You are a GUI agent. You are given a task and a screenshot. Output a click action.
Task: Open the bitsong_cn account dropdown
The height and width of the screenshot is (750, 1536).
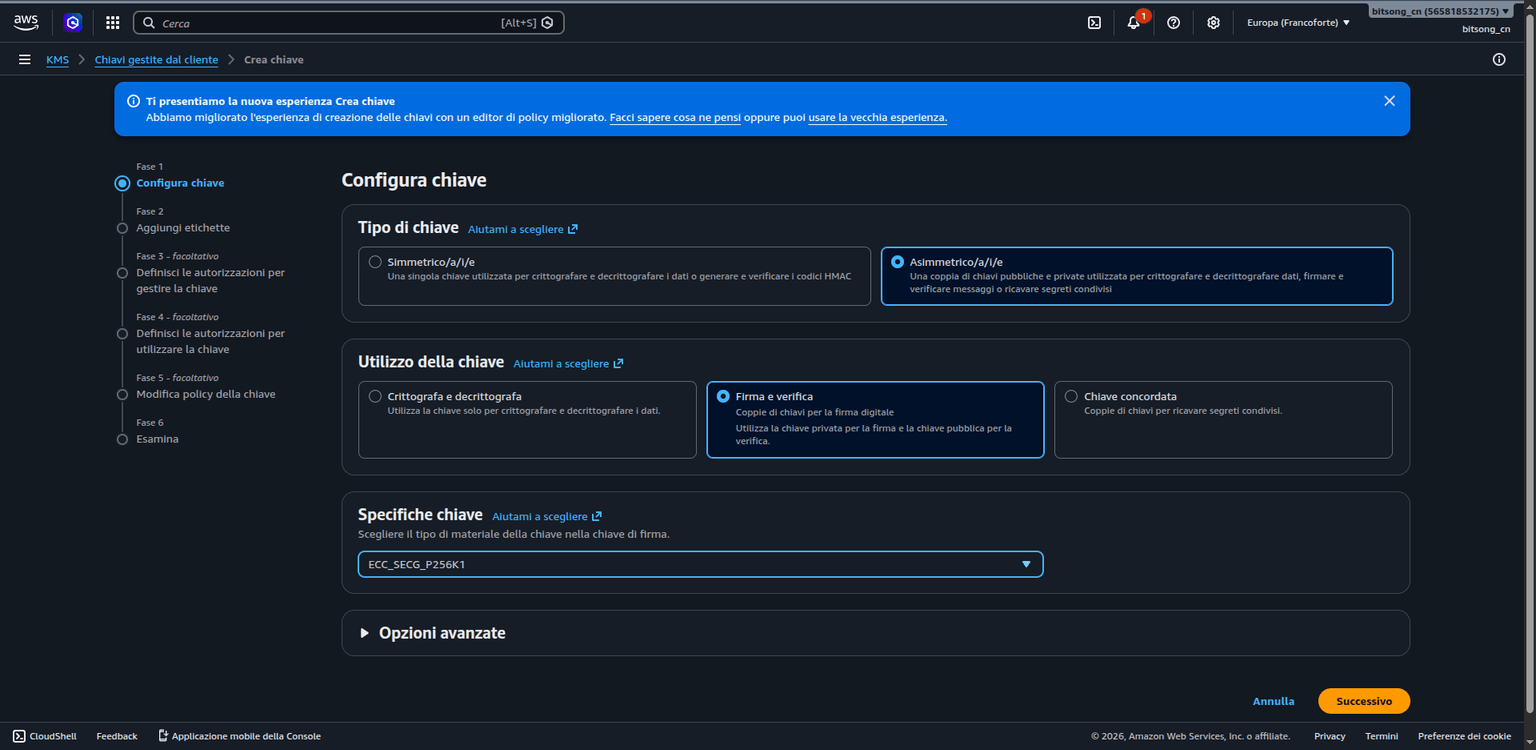click(x=1440, y=11)
